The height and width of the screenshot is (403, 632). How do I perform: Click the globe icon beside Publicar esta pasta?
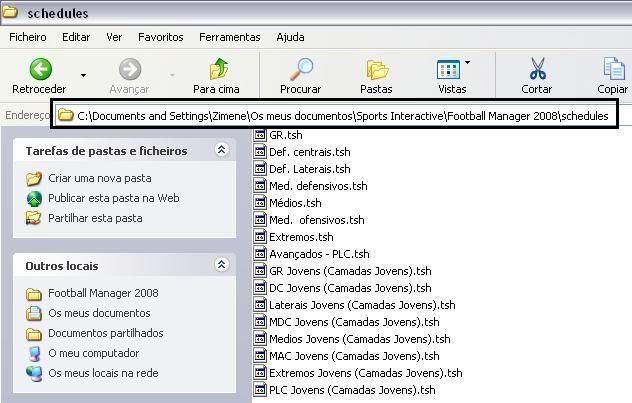(x=34, y=199)
